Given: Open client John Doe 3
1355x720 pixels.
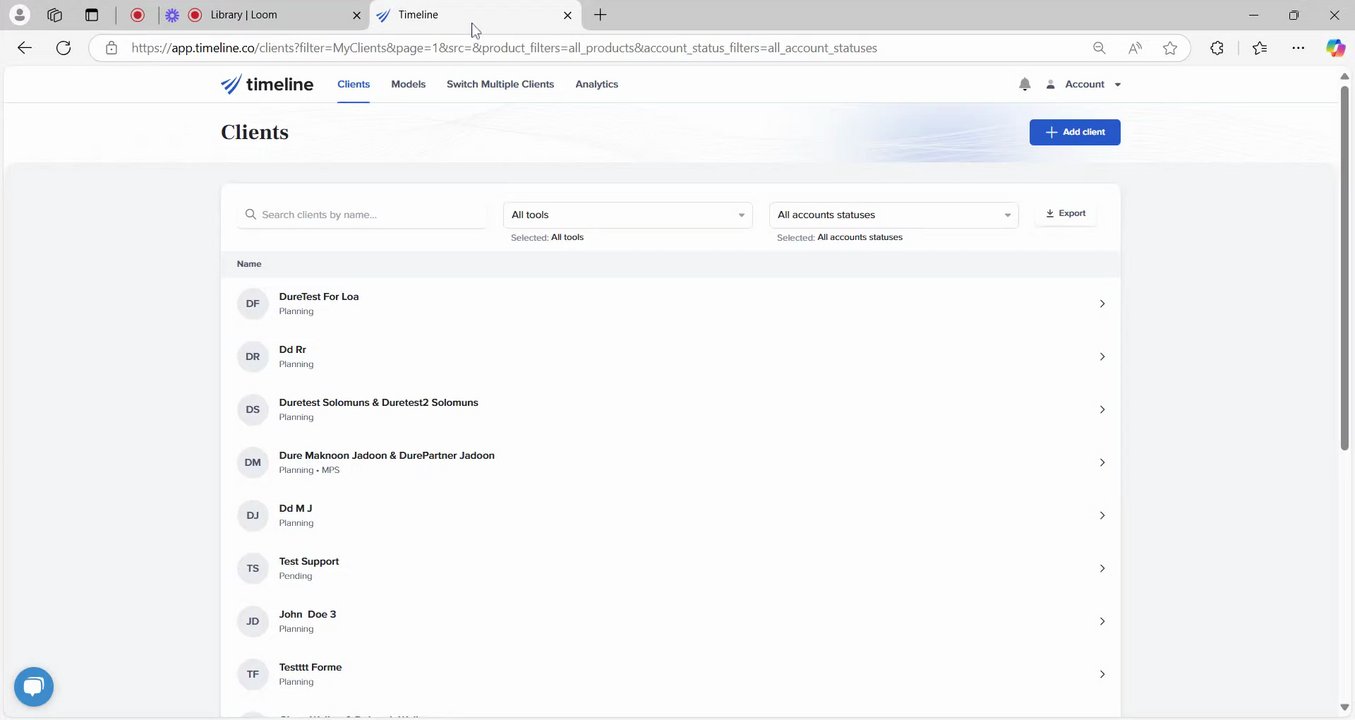Looking at the screenshot, I should (307, 615).
